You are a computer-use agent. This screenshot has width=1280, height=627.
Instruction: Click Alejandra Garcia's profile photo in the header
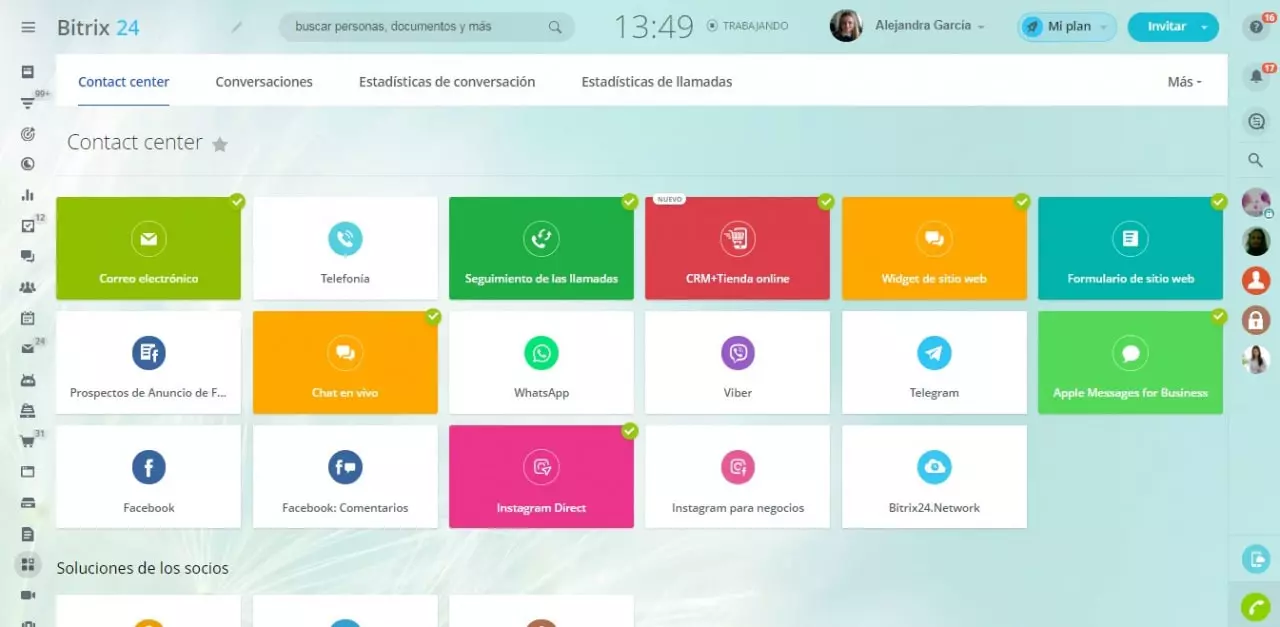point(846,26)
